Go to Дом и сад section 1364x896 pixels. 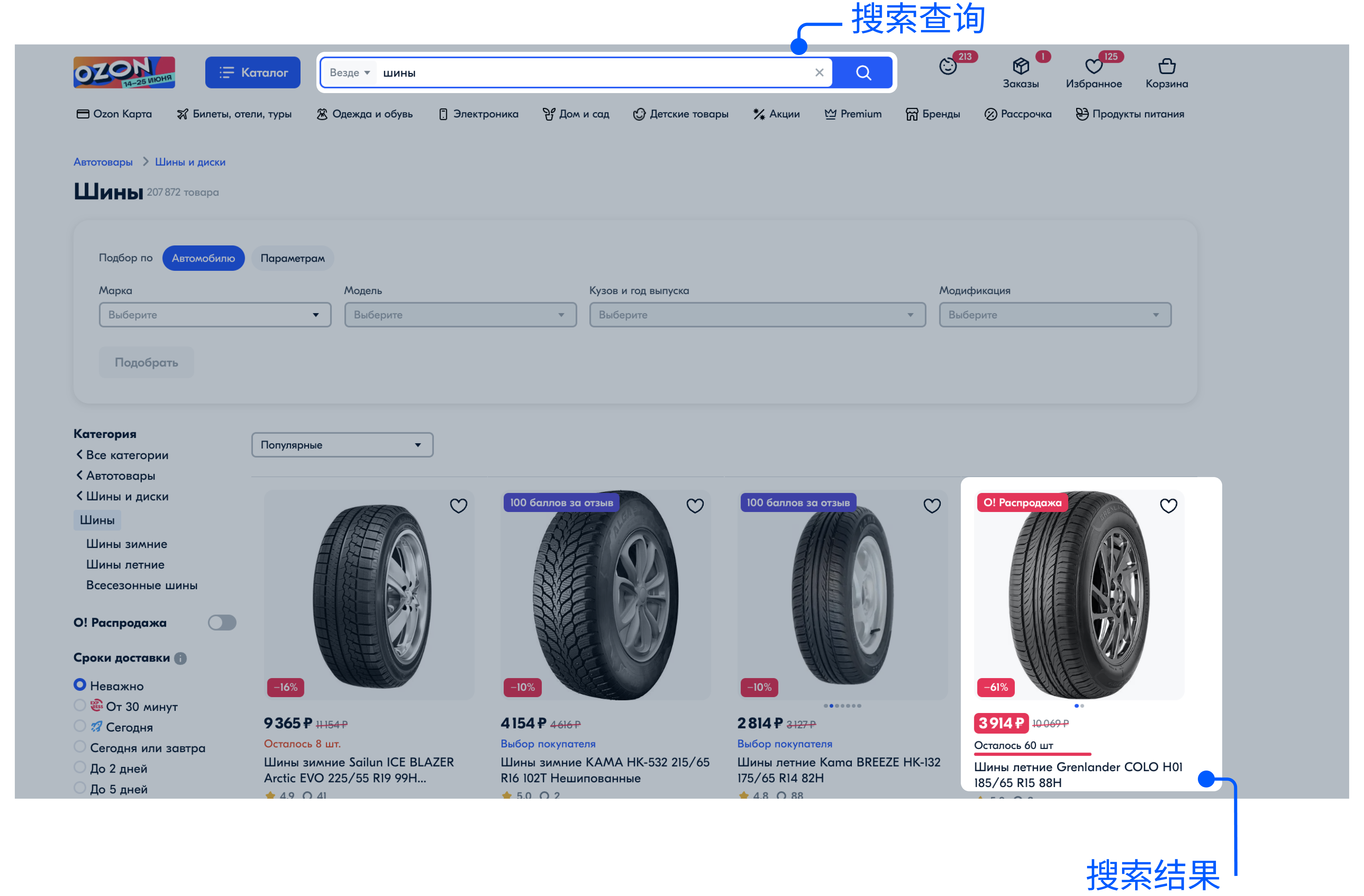[x=576, y=114]
